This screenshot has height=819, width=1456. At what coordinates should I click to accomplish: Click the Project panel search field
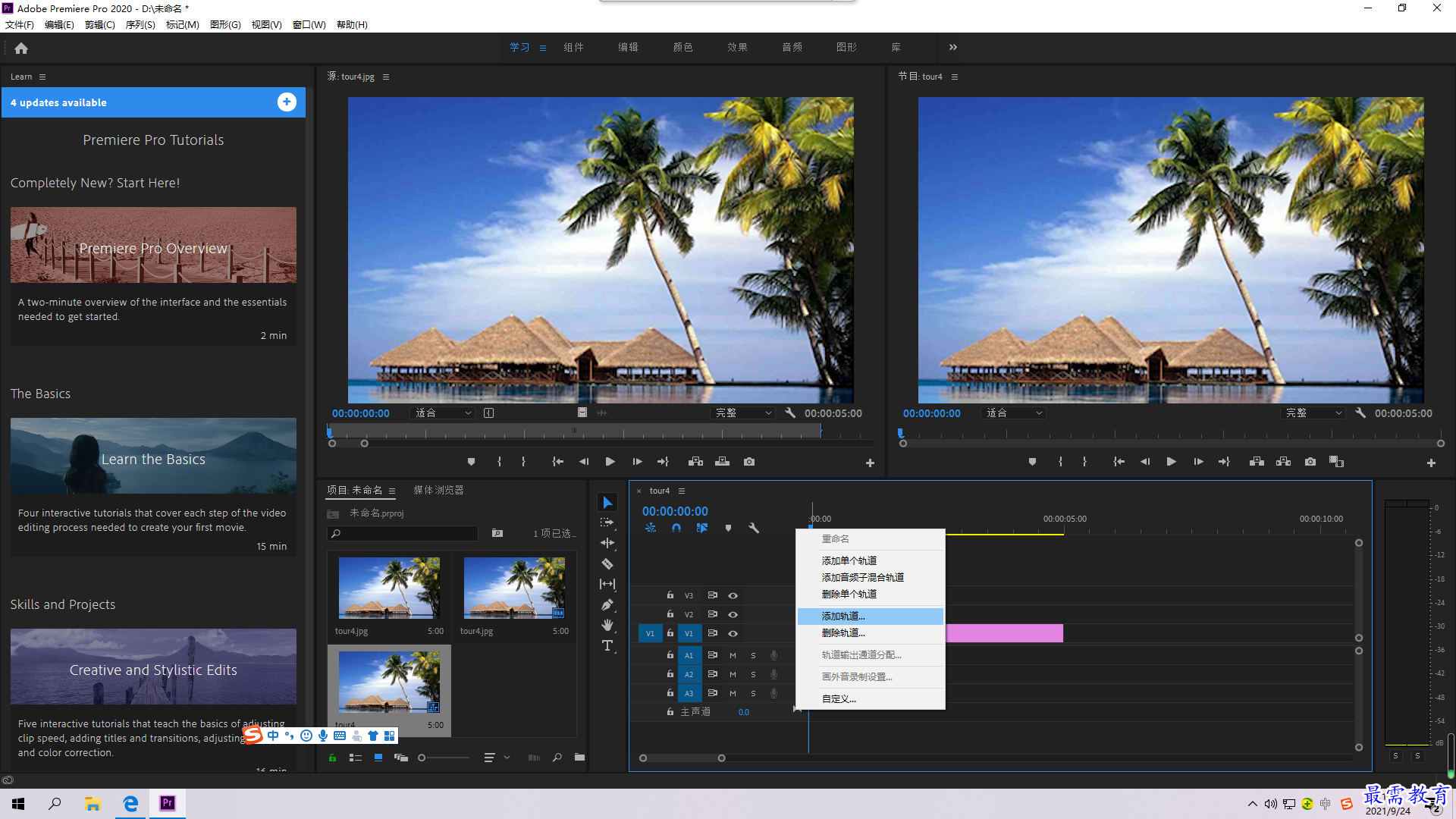[x=403, y=534]
